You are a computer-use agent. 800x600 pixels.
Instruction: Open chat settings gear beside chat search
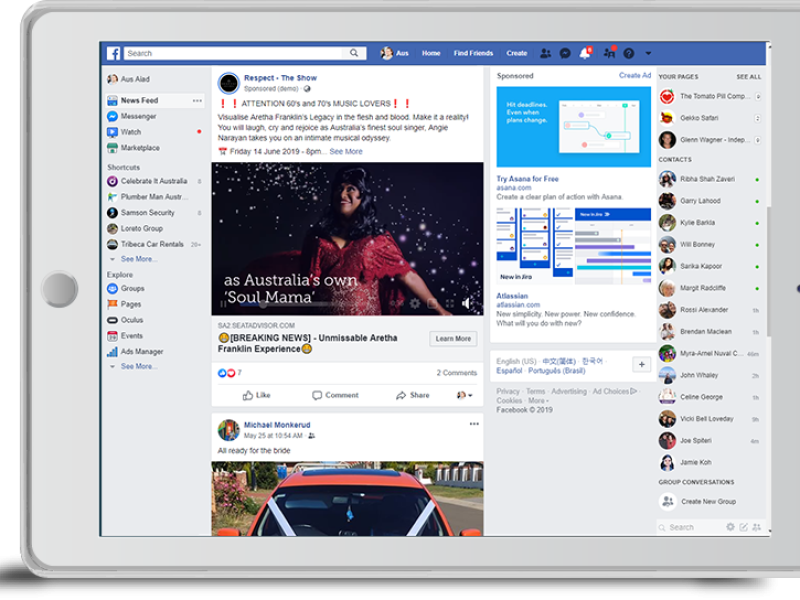coord(731,527)
